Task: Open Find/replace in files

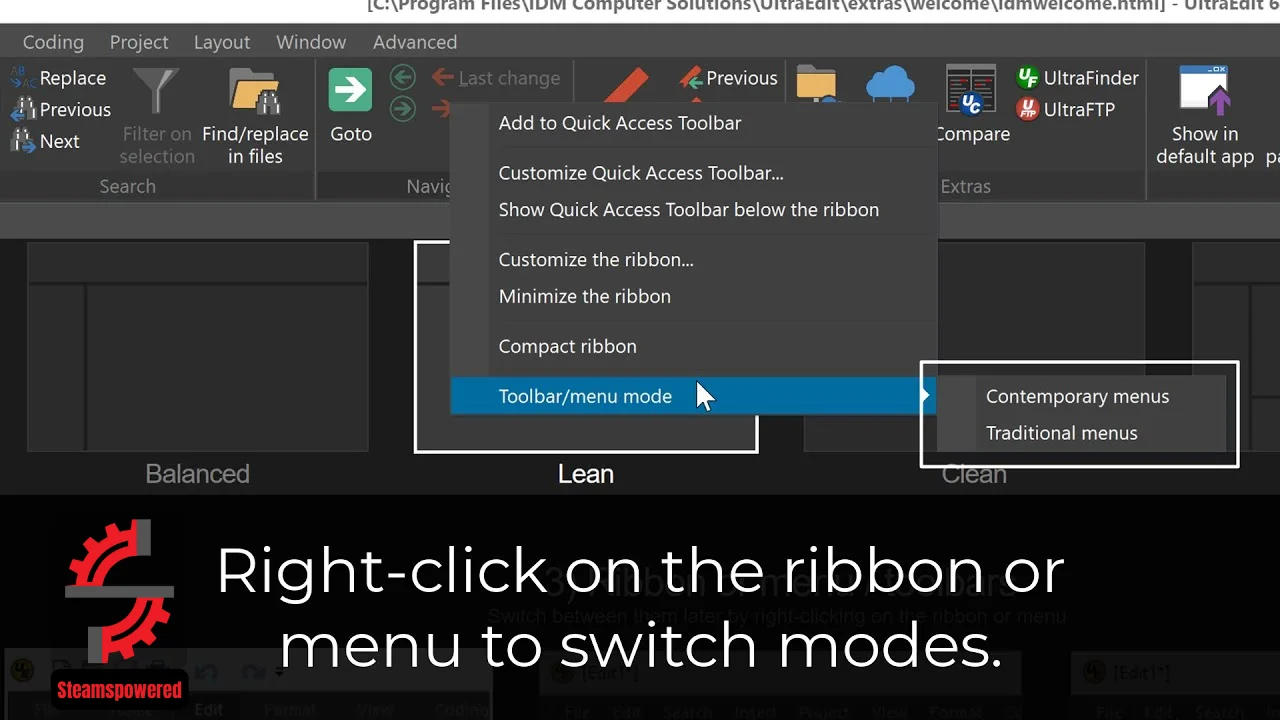Action: [x=255, y=116]
